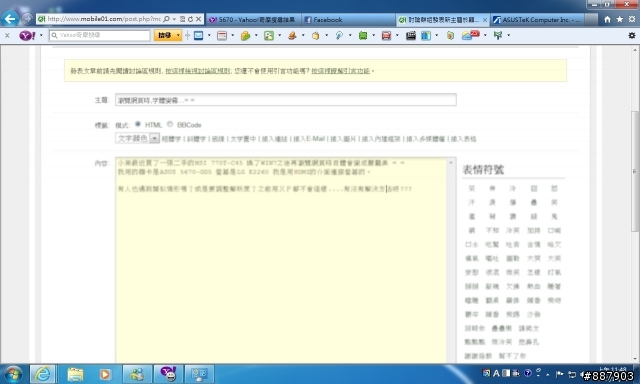Expand the Yahoo! logo dropdown arrow
The image size is (640, 384).
(41, 36)
